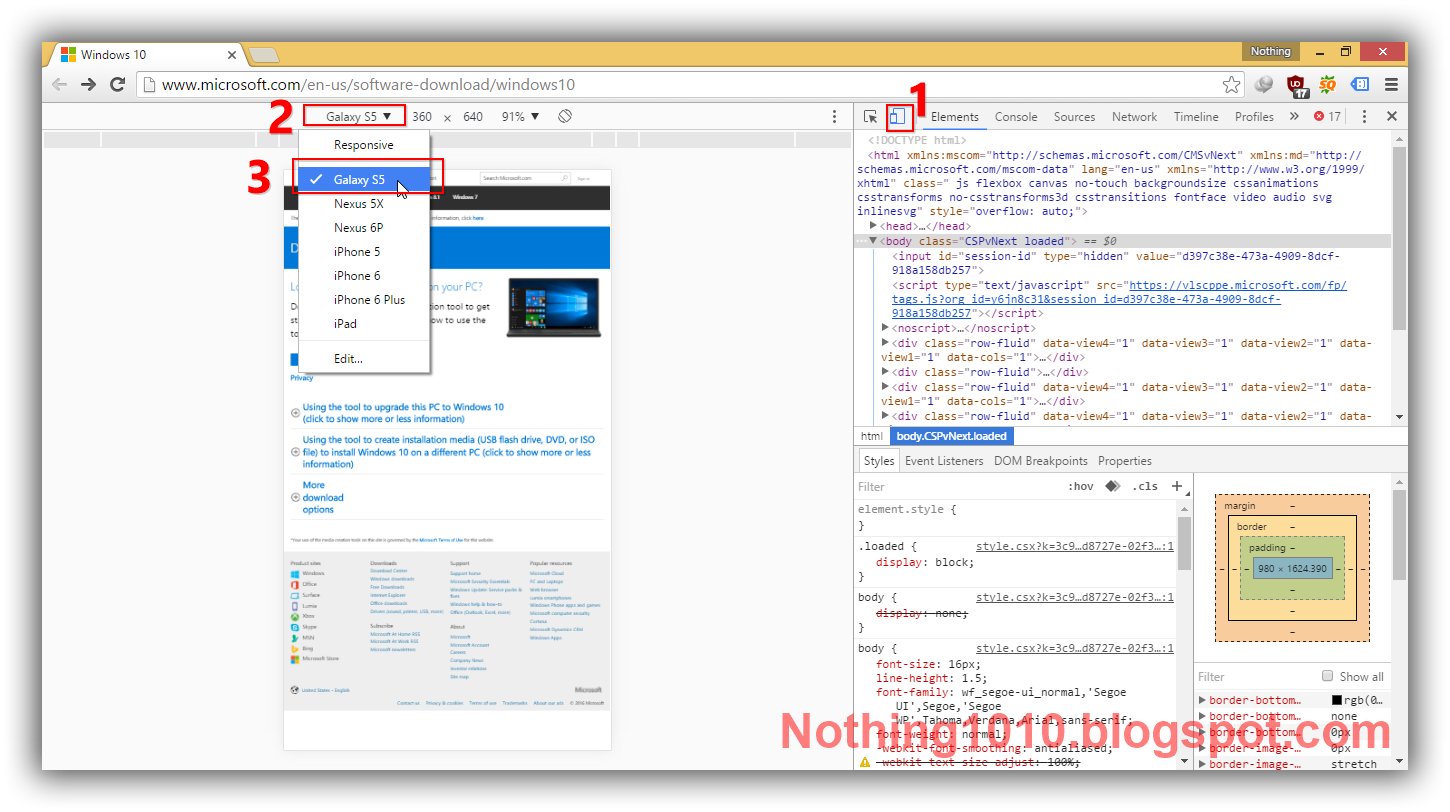Image resolution: width=1450 pixels, height=812 pixels.
Task: Expand the noscript element node
Action: click(x=886, y=328)
